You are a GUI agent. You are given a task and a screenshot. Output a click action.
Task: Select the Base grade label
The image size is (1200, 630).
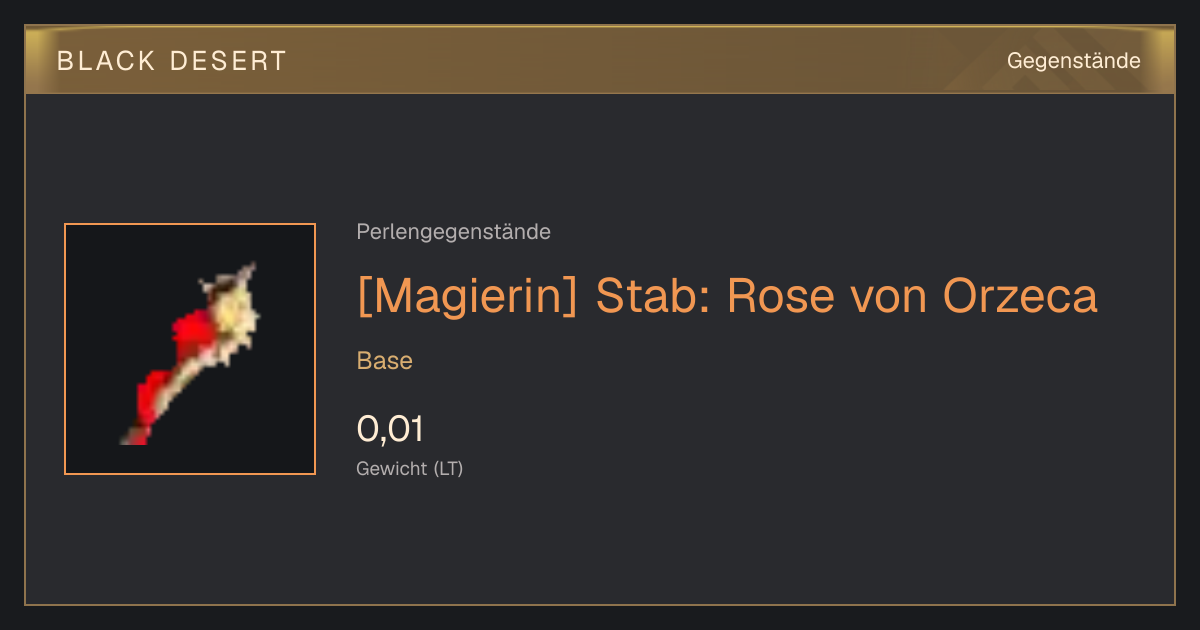[x=385, y=361]
